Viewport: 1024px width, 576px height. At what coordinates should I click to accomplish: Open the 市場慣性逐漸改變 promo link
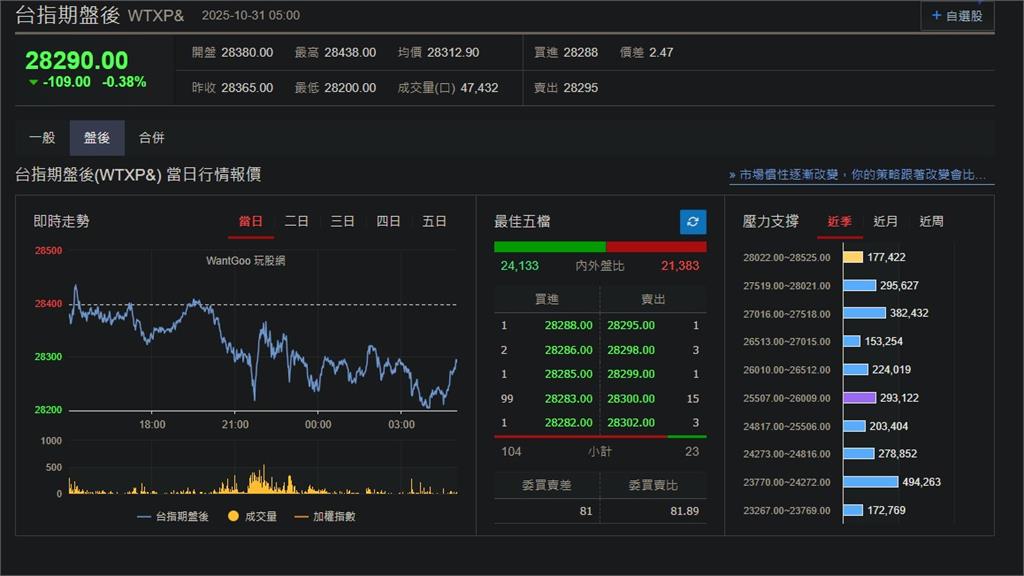[x=861, y=175]
